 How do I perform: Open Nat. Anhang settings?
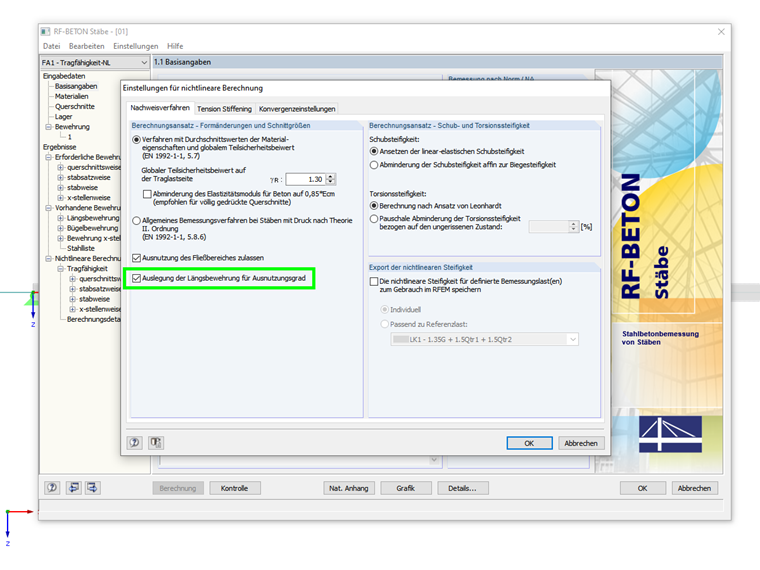coord(349,488)
